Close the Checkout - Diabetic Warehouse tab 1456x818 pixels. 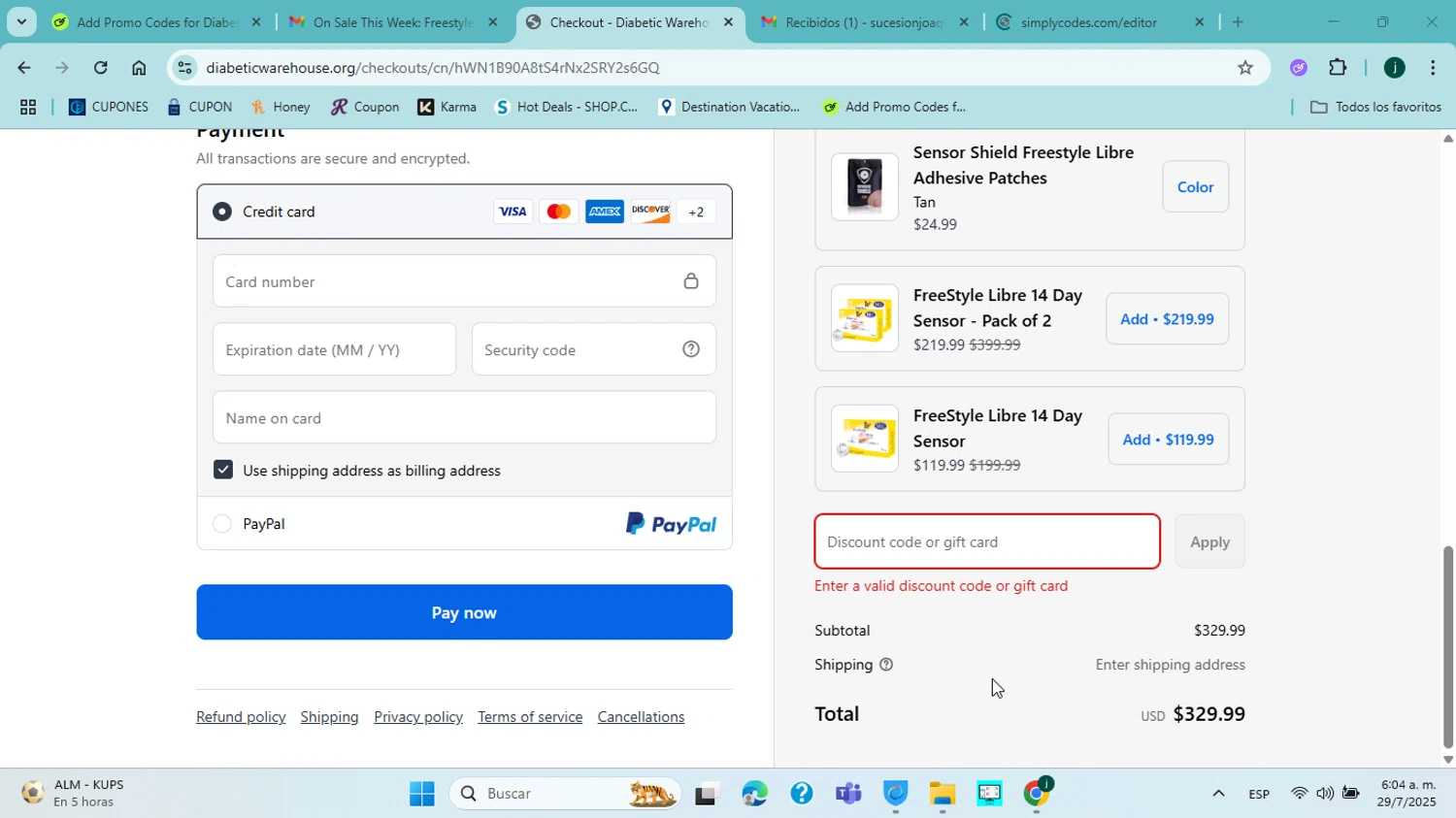coord(728,22)
